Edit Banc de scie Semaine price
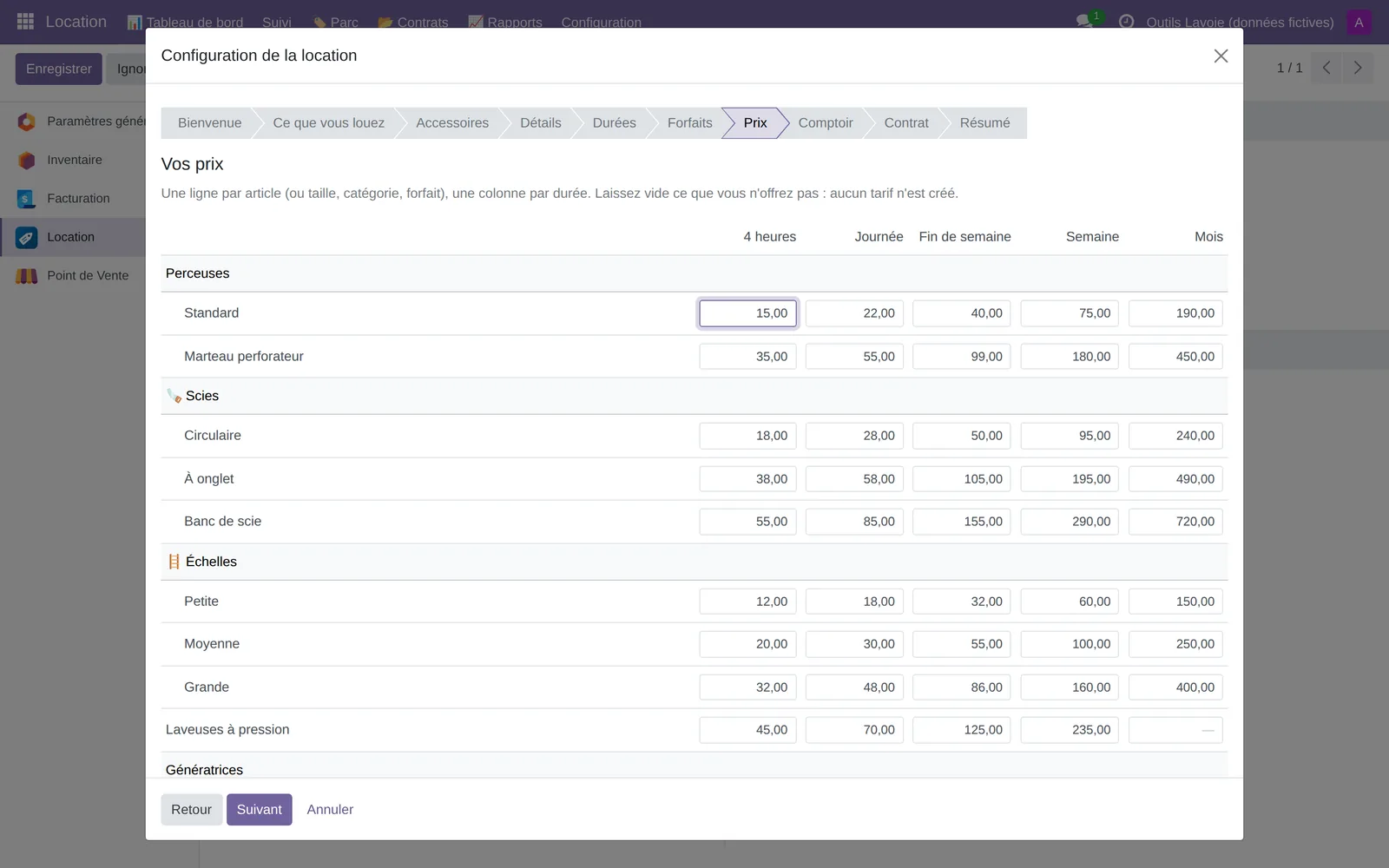The height and width of the screenshot is (868, 1389). coord(1070,522)
